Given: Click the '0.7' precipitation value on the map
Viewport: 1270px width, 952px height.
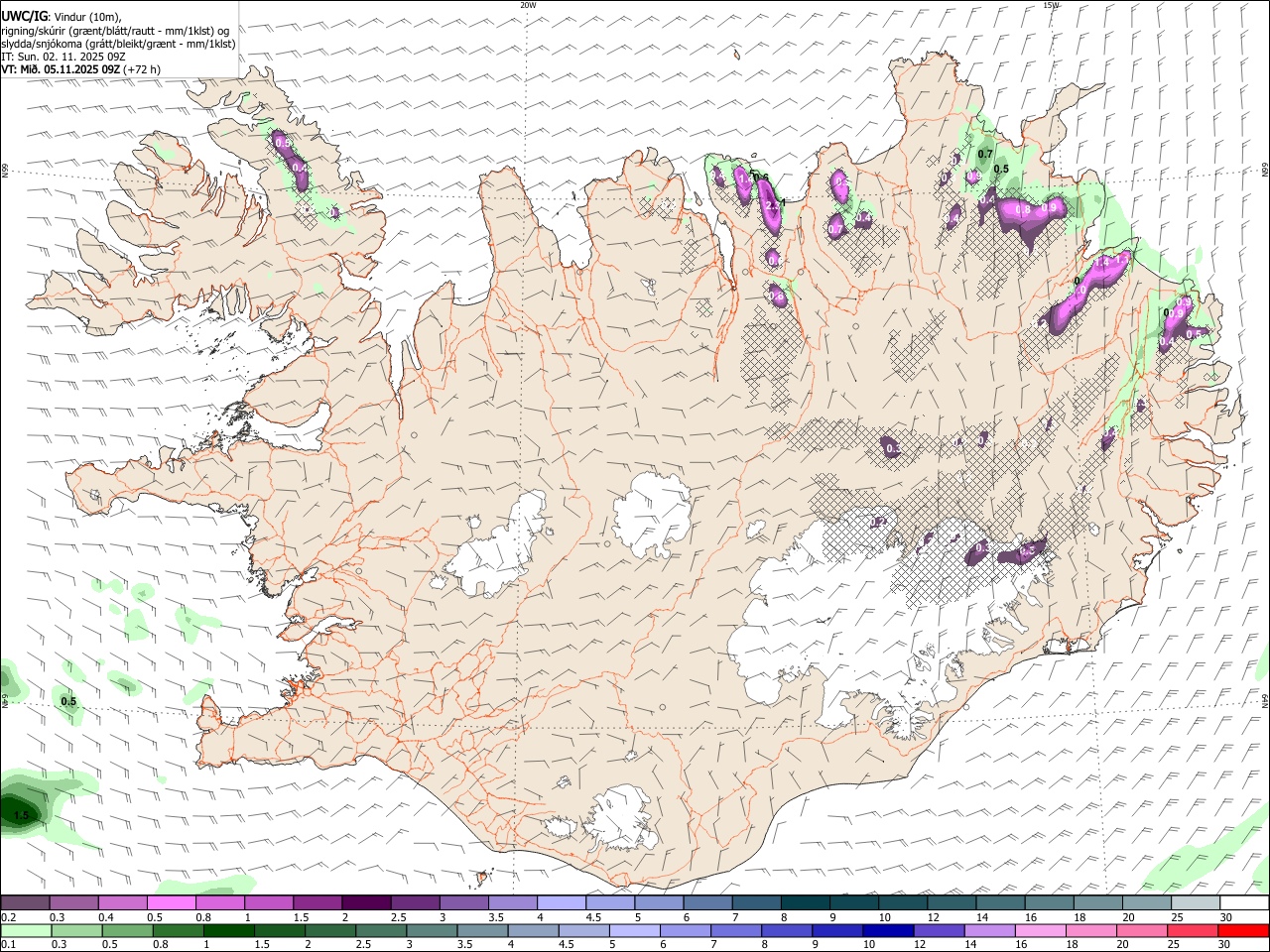Looking at the screenshot, I should coord(985,154).
